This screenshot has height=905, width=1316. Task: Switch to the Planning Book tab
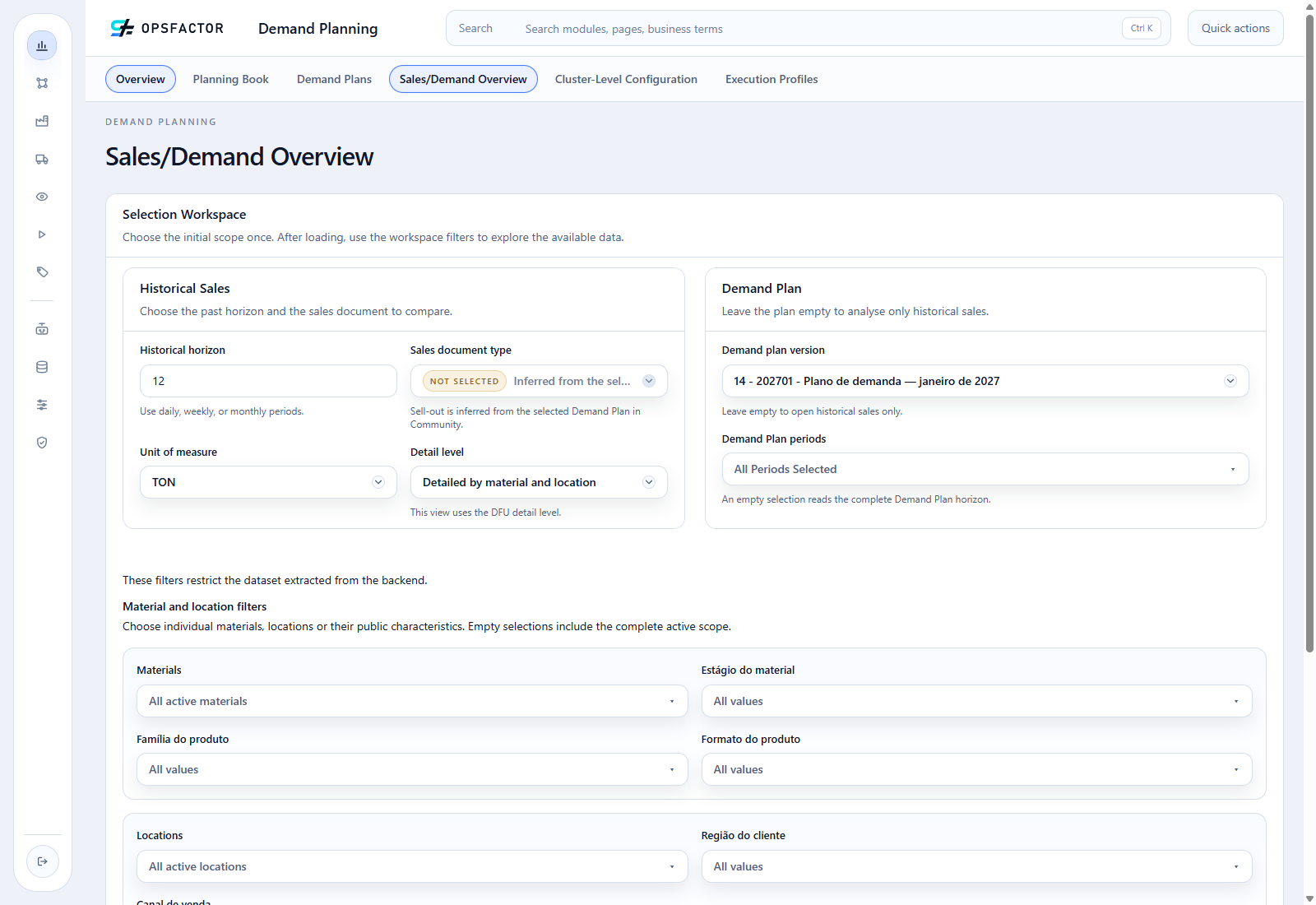click(231, 79)
